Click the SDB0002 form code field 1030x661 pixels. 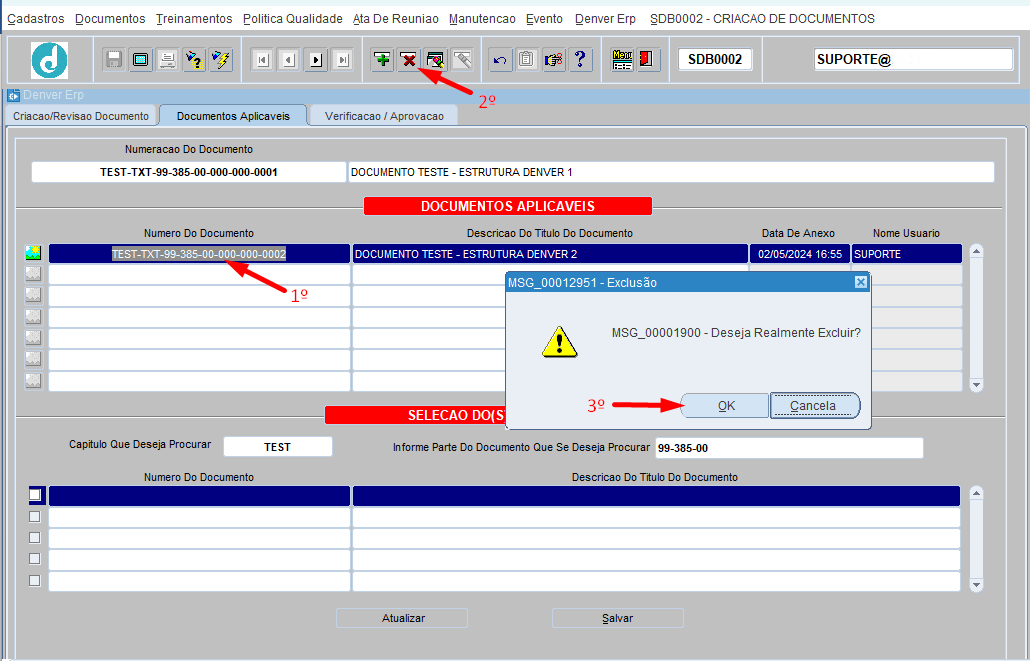[715, 60]
